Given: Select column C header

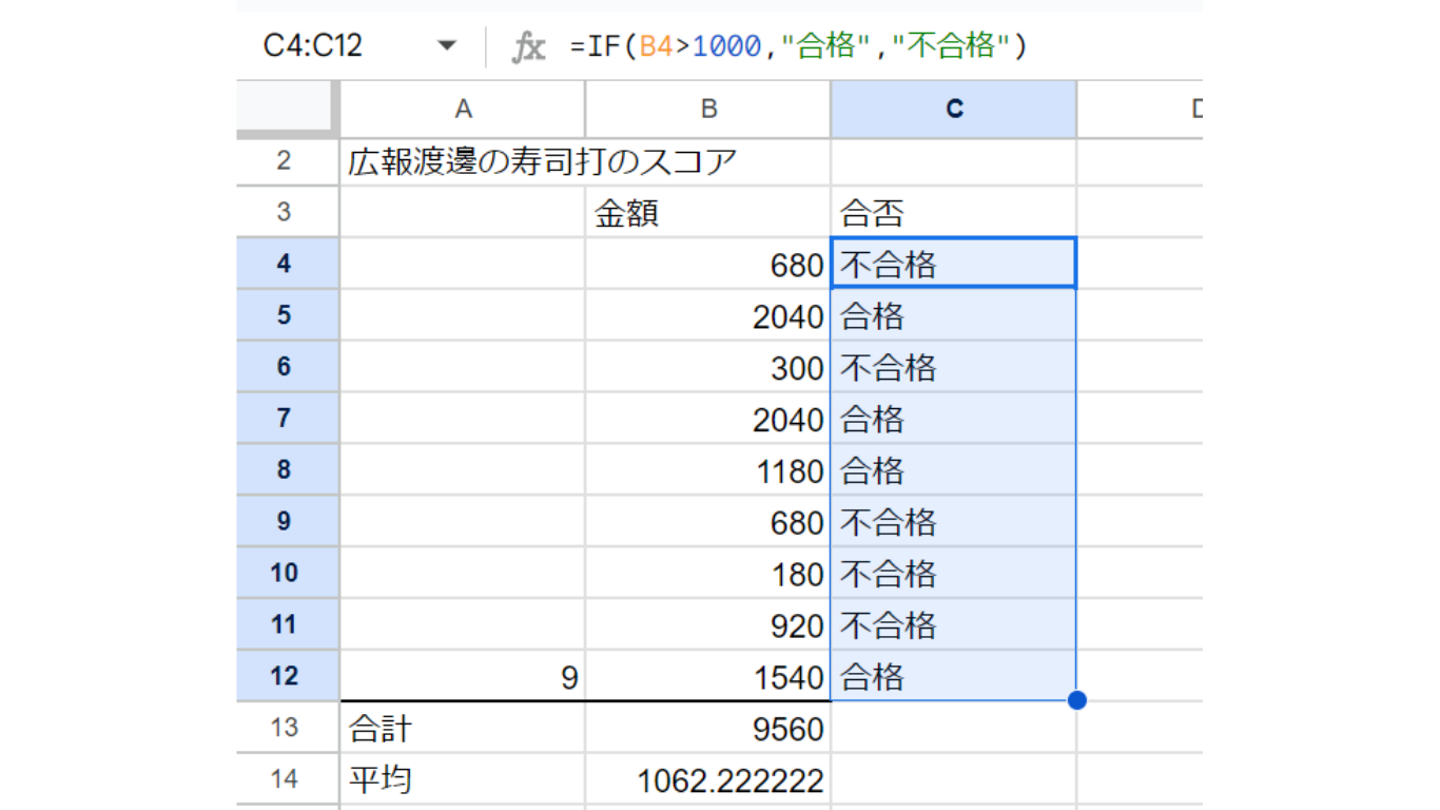Looking at the screenshot, I should coord(954,109).
